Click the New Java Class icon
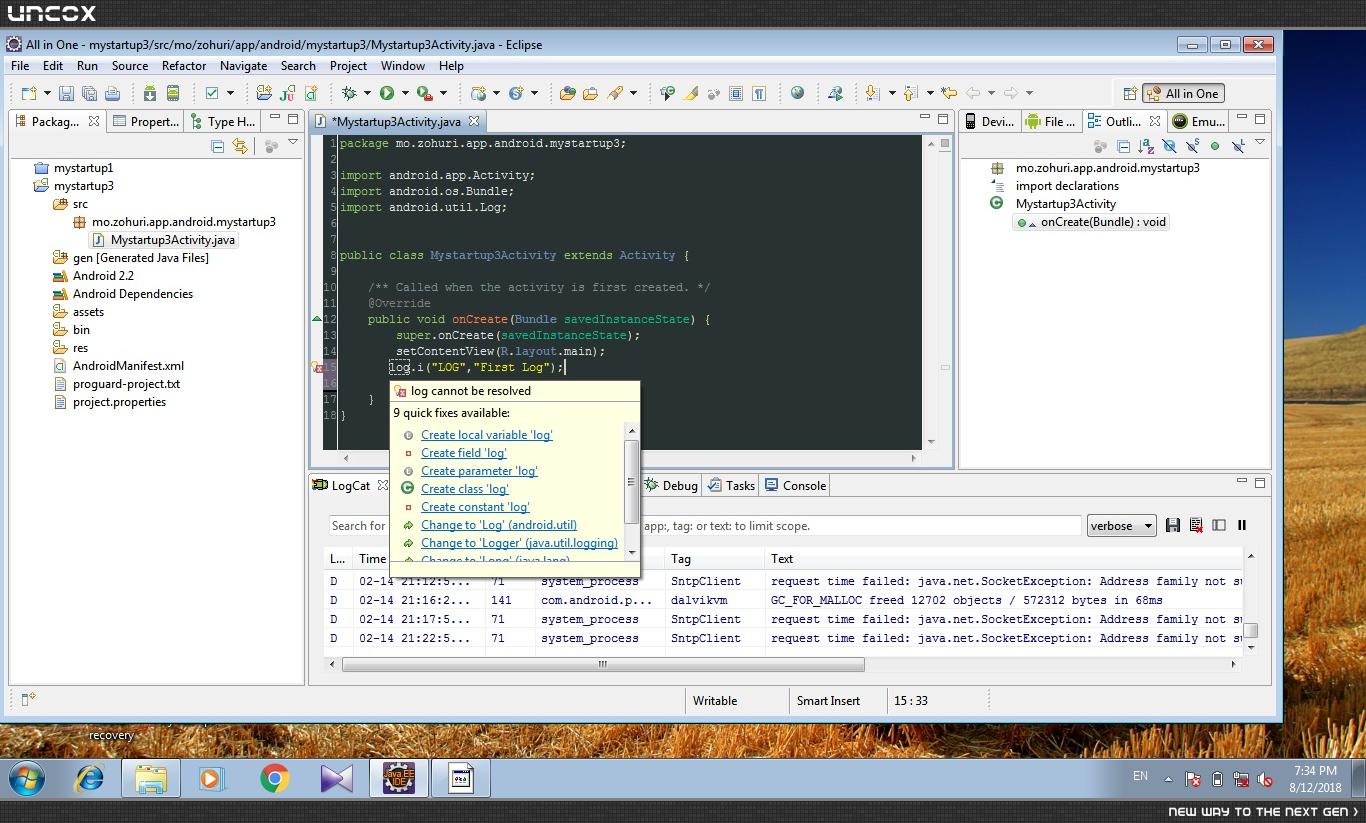1366x823 pixels. pyautogui.click(x=311, y=93)
